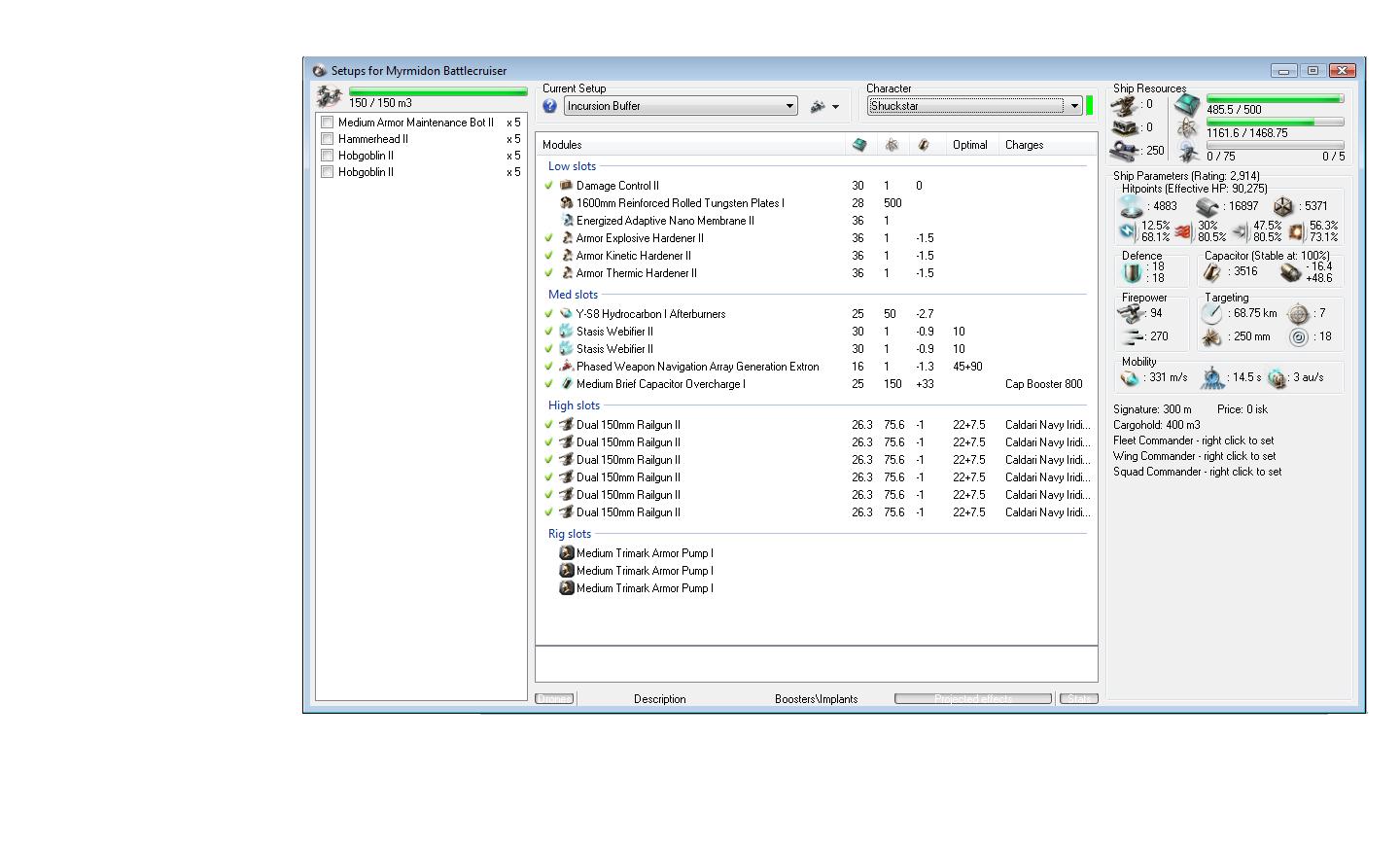Screen dimensions: 1400x846
Task: Switch to the Drones tab
Action: [554, 698]
